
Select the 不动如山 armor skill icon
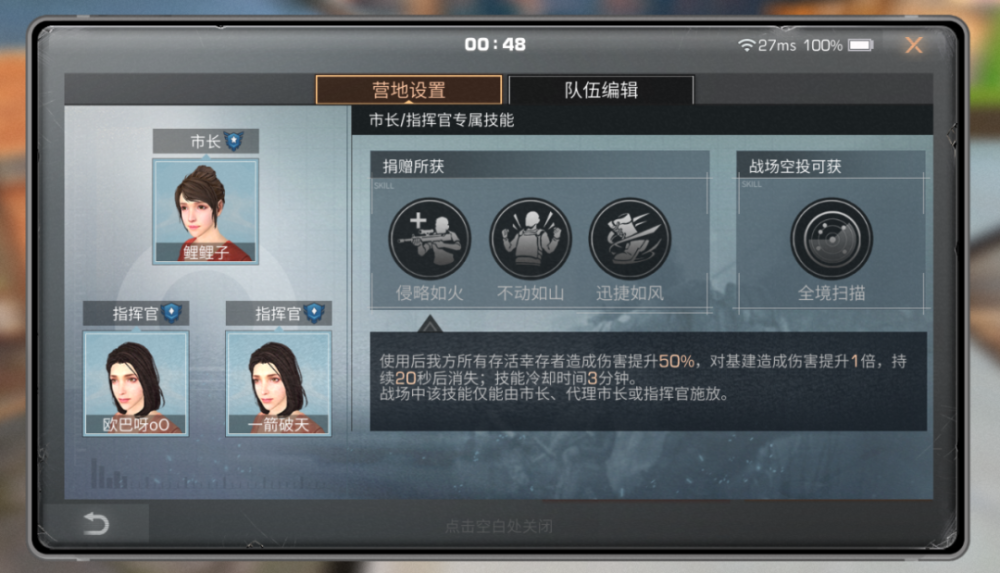tap(530, 239)
